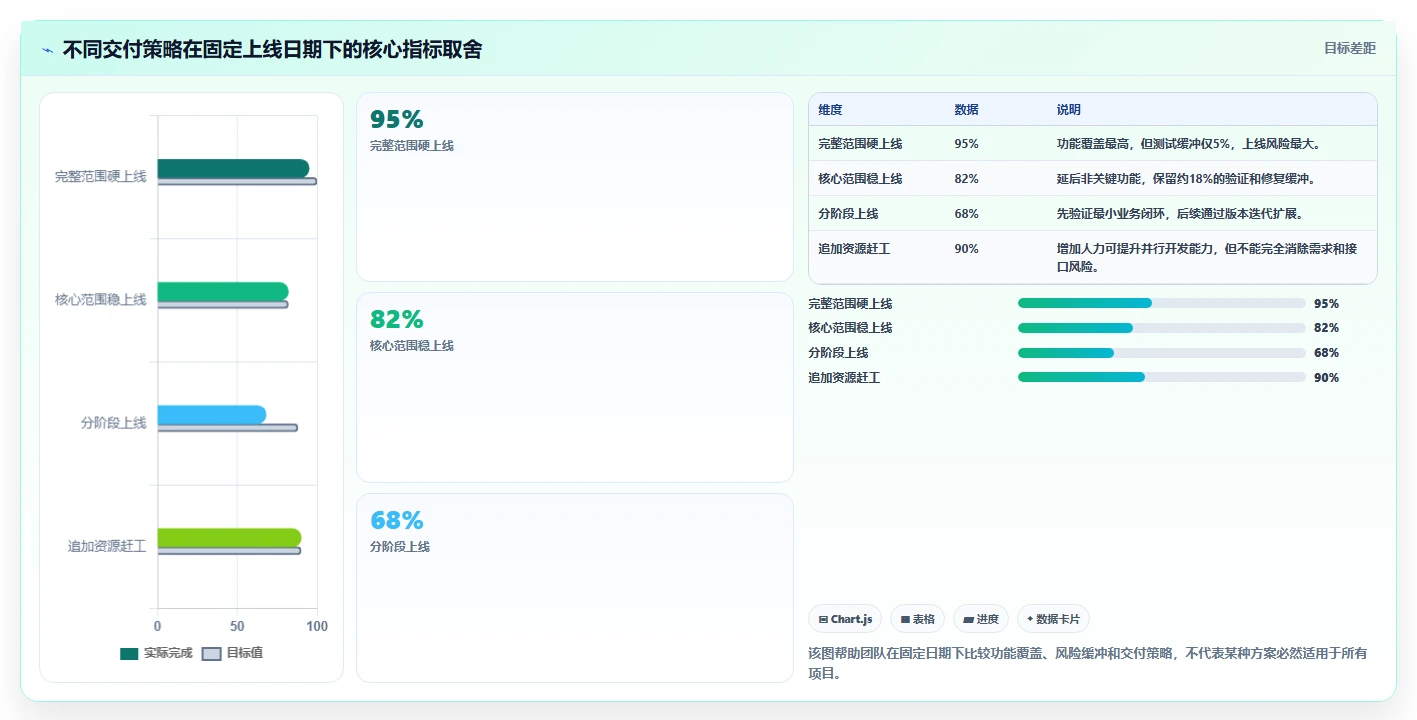Image resolution: width=1417 pixels, height=720 pixels.
Task: Click the 数据 table column header
Action: pos(966,110)
